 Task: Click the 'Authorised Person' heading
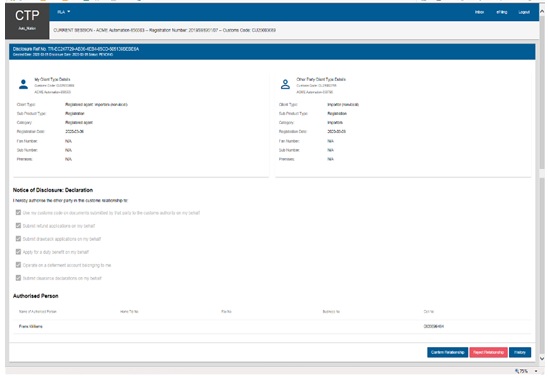tap(36, 296)
